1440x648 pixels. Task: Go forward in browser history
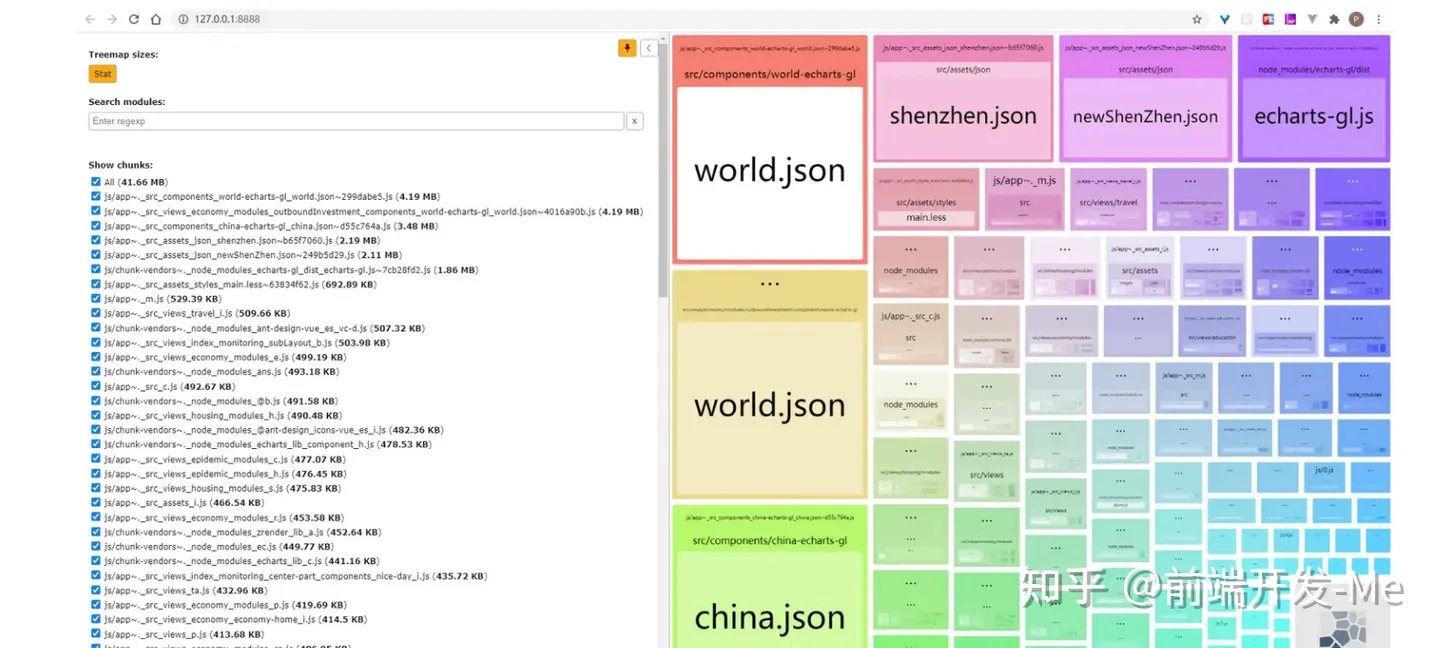pos(112,19)
